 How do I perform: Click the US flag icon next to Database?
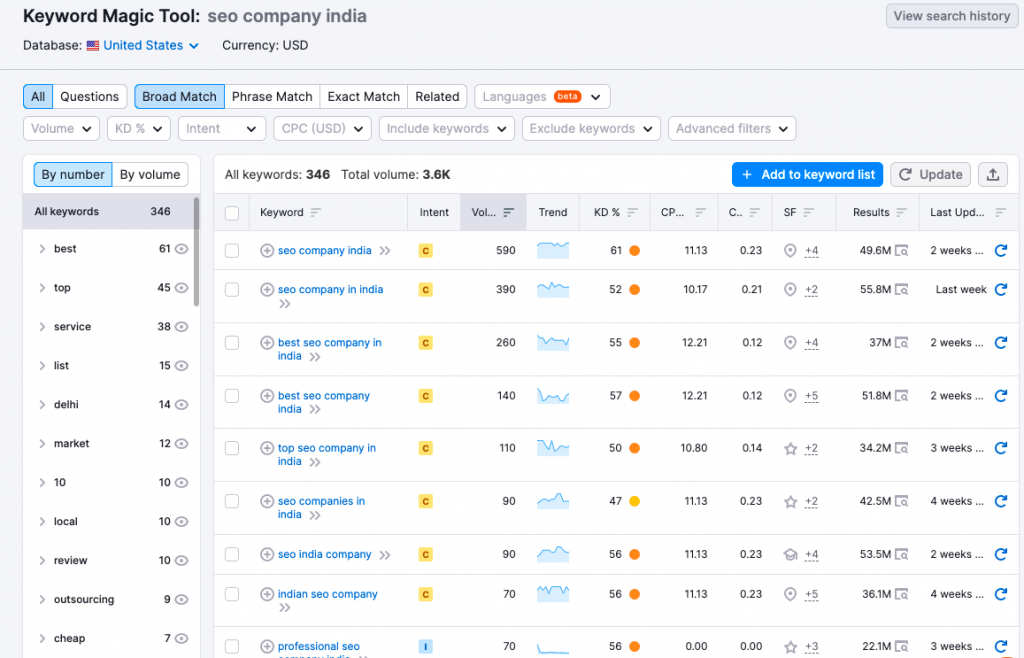pos(92,45)
